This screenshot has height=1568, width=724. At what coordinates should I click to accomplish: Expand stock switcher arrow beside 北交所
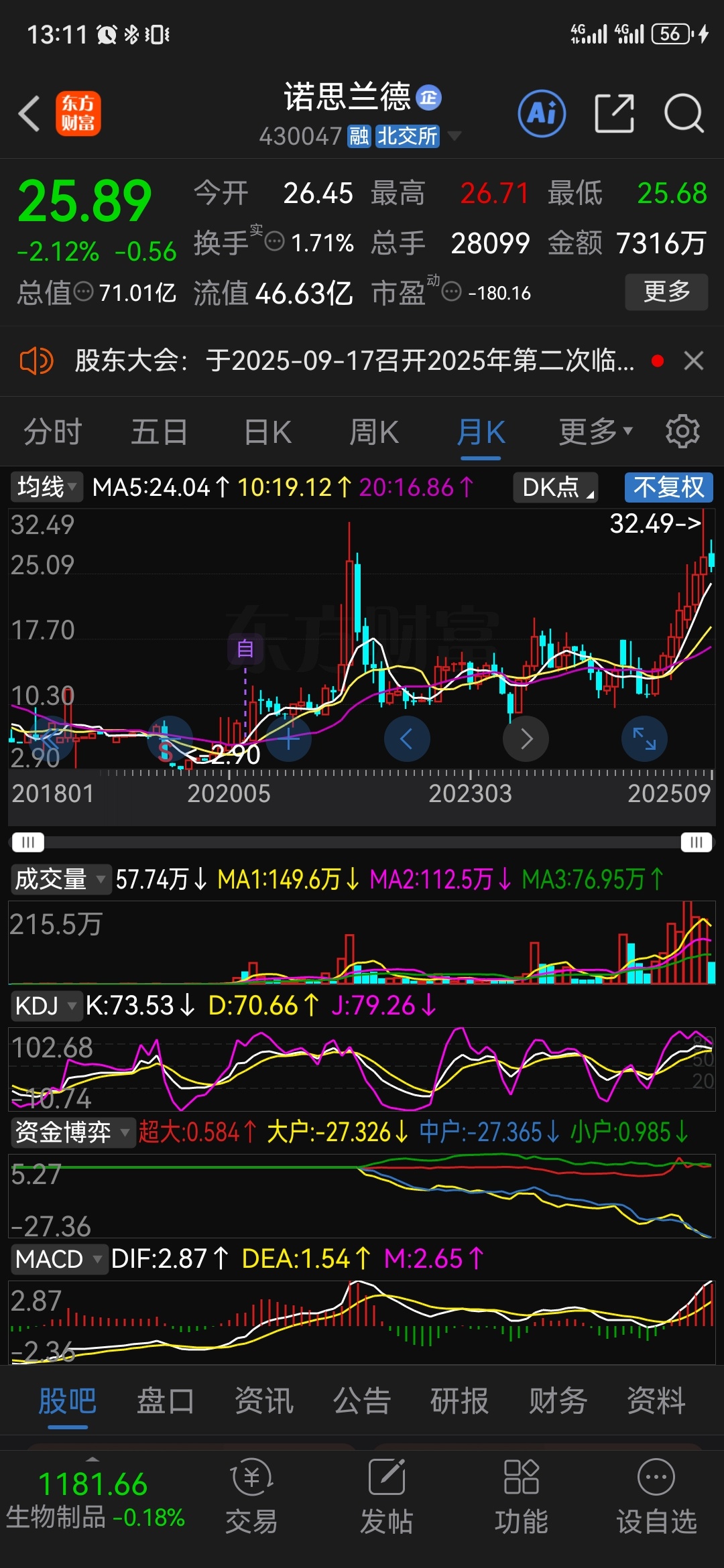click(x=455, y=136)
